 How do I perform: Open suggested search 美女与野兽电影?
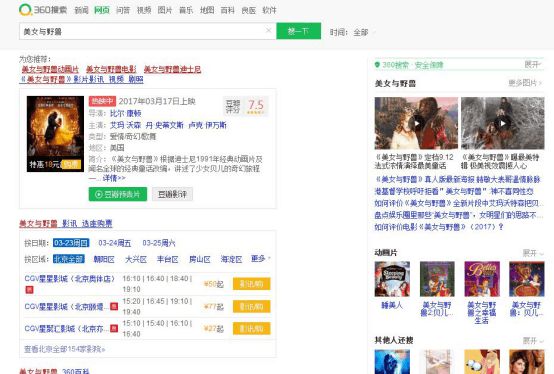click(111, 69)
